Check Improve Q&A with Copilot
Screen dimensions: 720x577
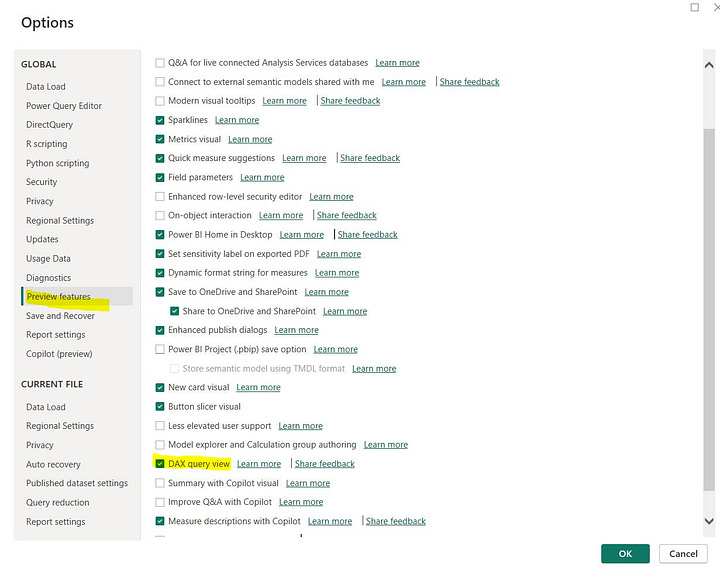(x=160, y=502)
